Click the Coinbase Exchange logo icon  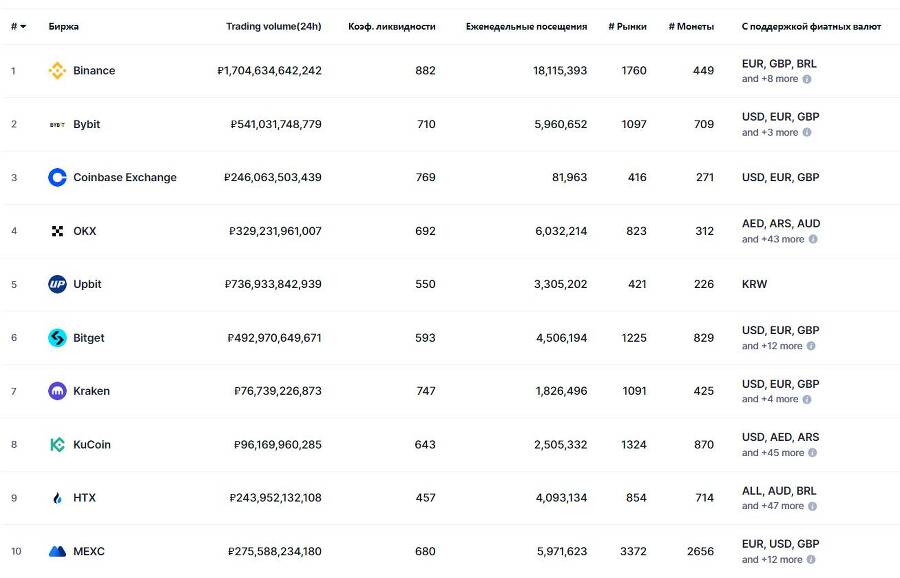[x=57, y=178]
